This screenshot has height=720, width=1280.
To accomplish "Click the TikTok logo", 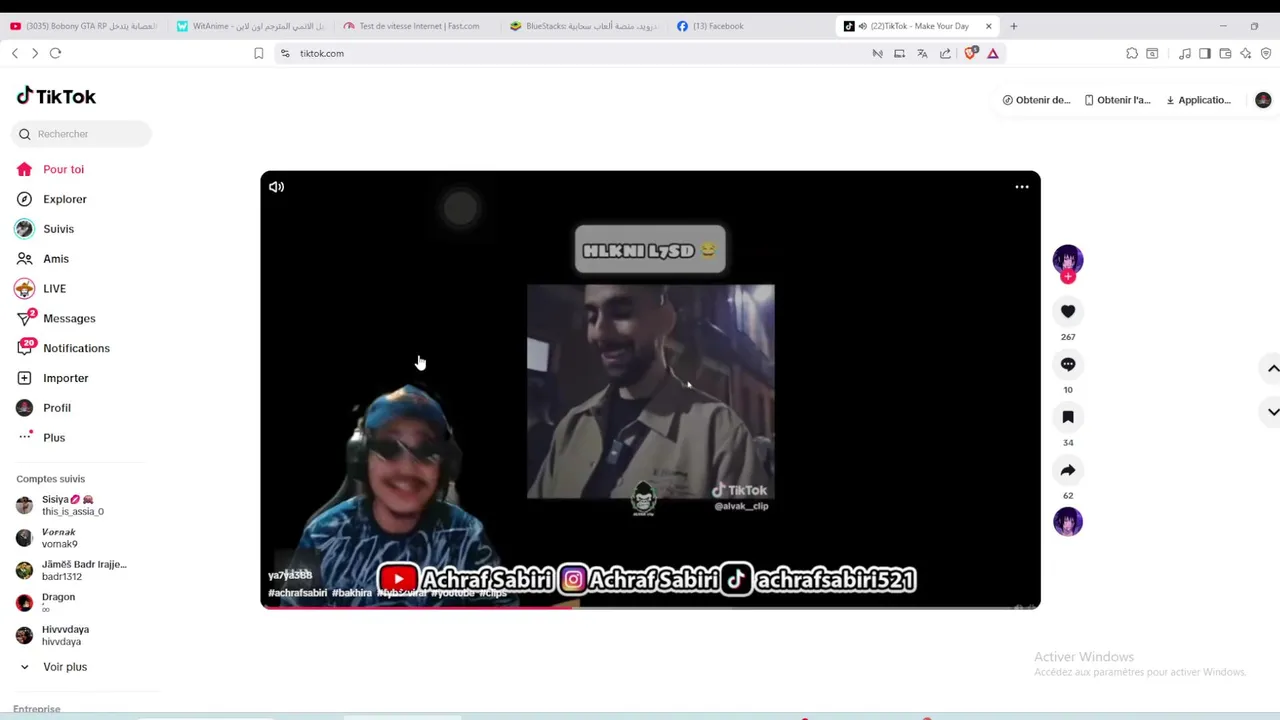I will [56, 96].
